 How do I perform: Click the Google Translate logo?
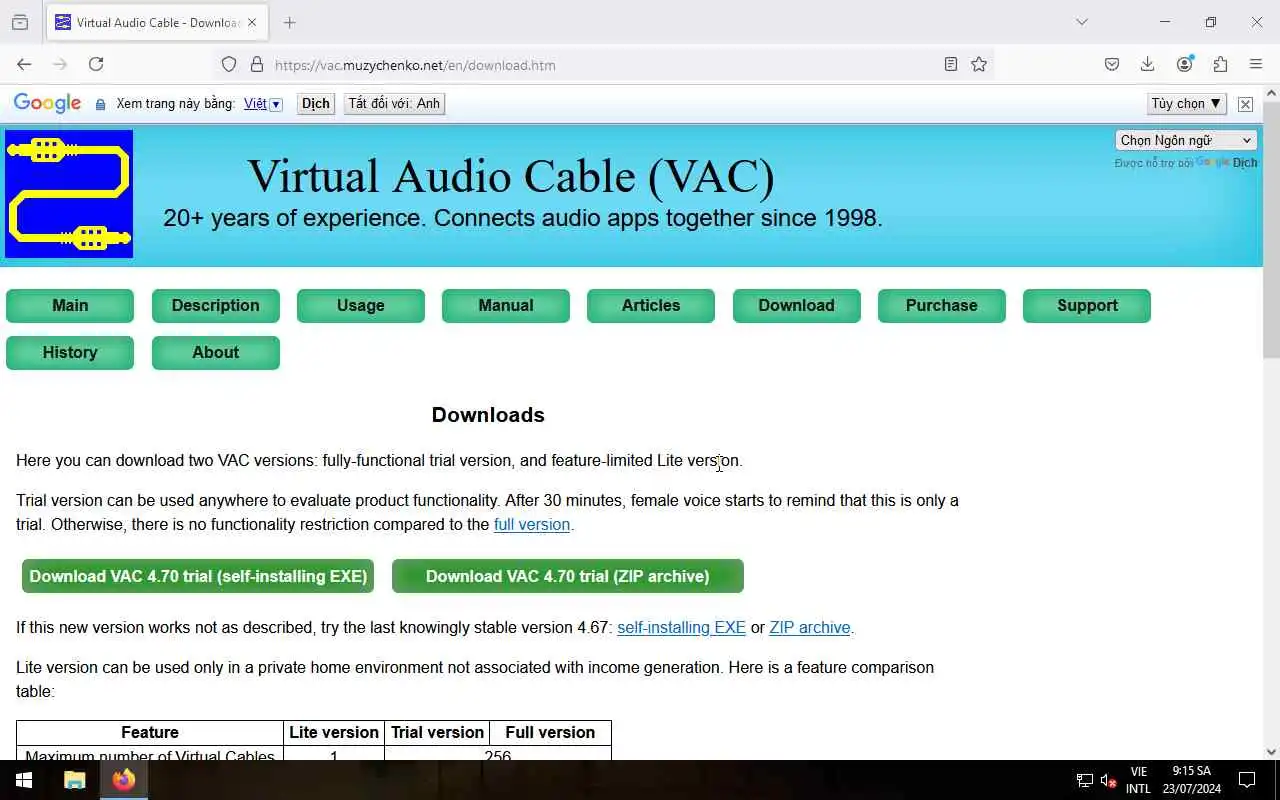pos(47,103)
